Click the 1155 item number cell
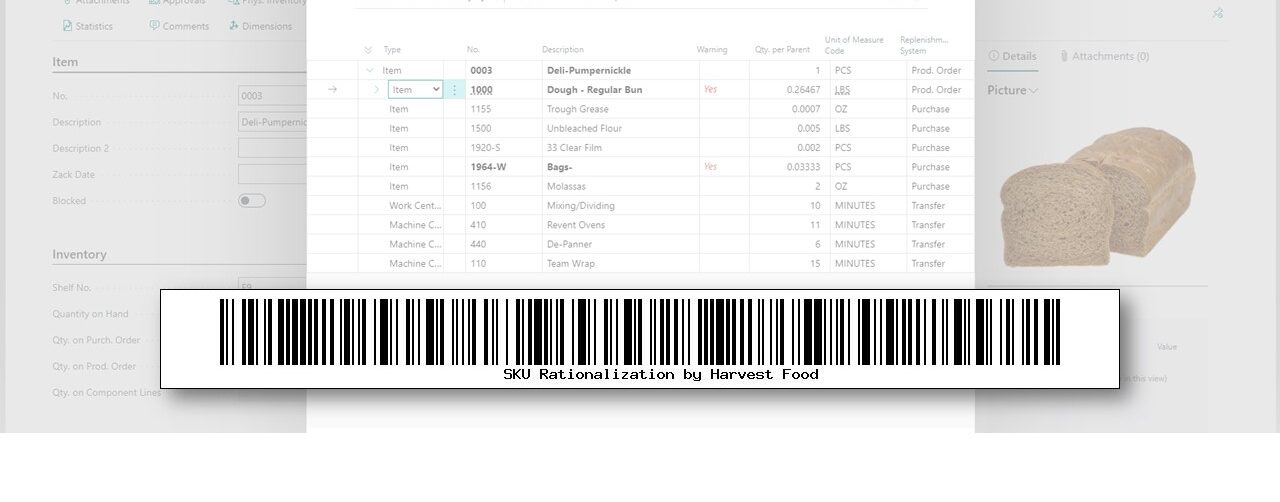This screenshot has width=1280, height=502. (x=504, y=109)
